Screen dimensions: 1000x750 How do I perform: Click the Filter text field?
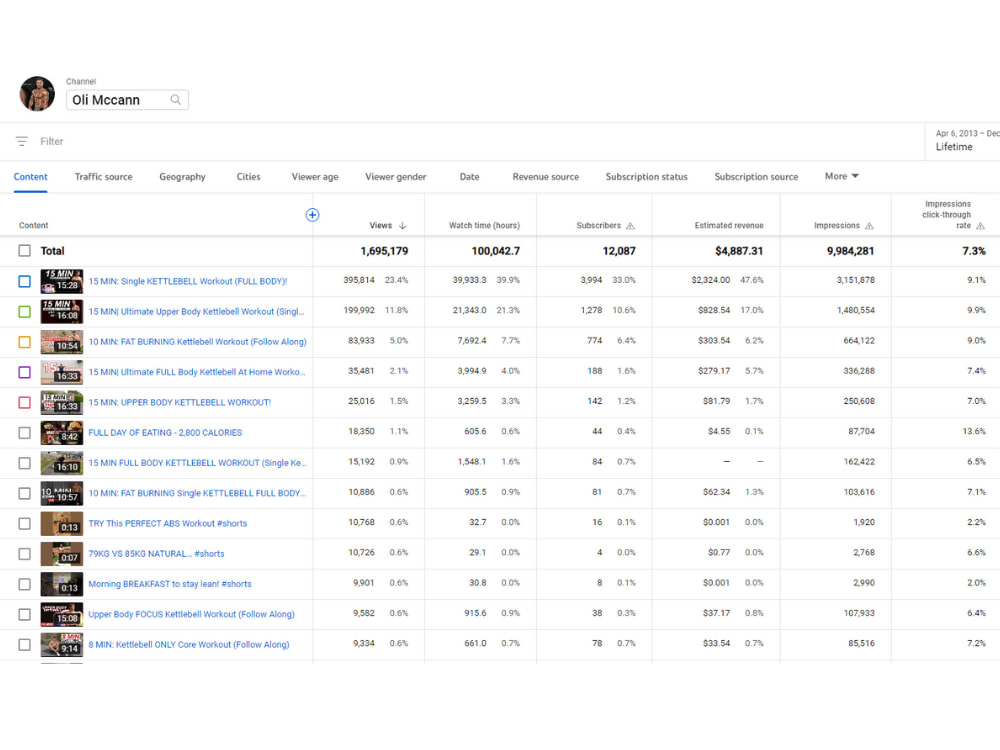point(52,142)
